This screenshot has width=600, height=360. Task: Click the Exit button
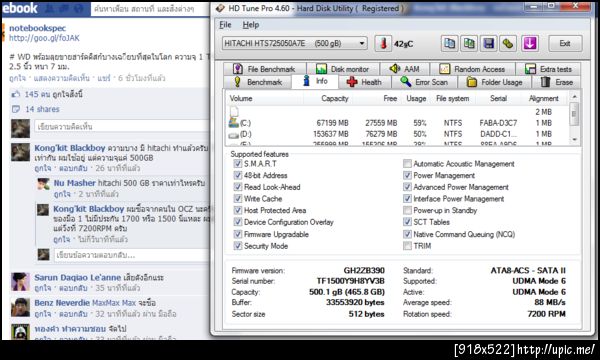(565, 44)
